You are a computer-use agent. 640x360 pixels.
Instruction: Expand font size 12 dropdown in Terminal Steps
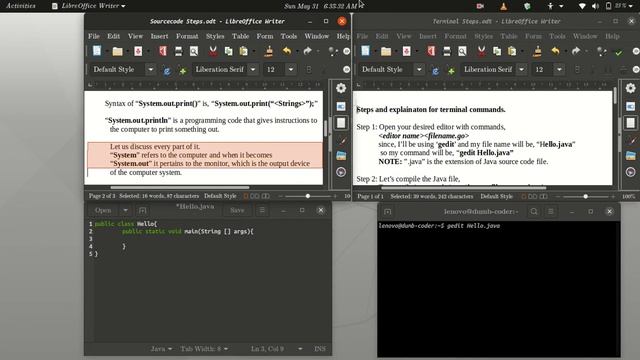tap(559, 69)
